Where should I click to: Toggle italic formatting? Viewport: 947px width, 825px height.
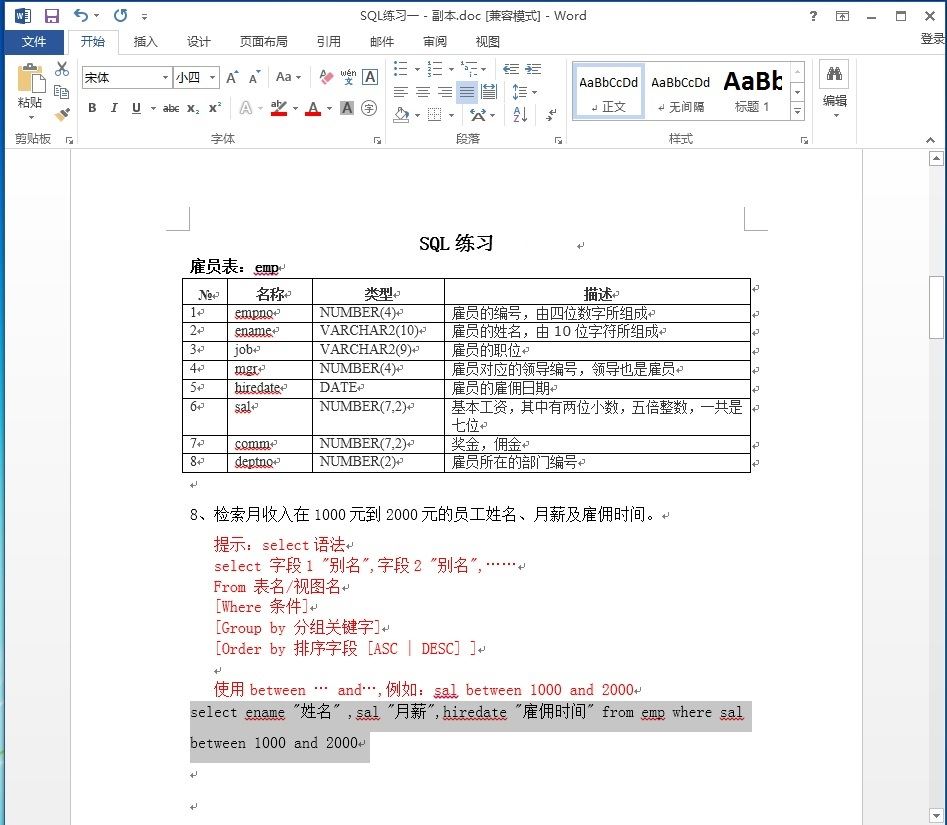(114, 108)
